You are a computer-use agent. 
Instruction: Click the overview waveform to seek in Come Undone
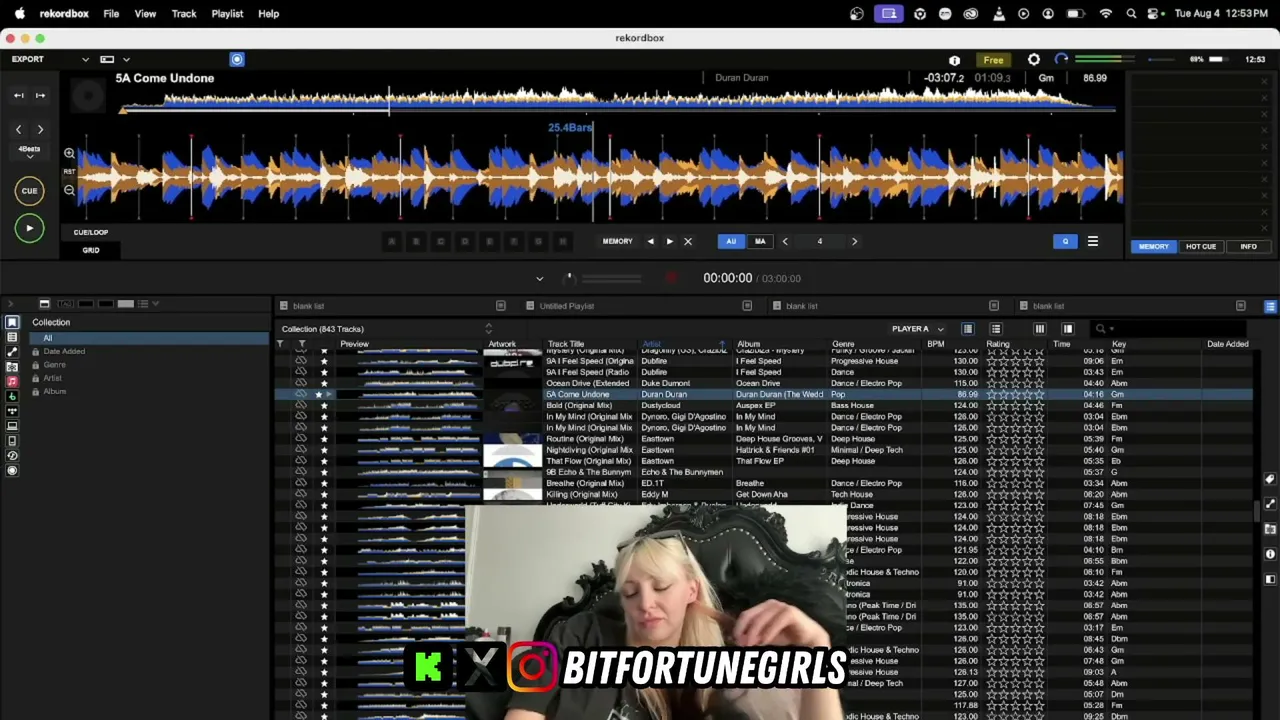pyautogui.click(x=620, y=99)
